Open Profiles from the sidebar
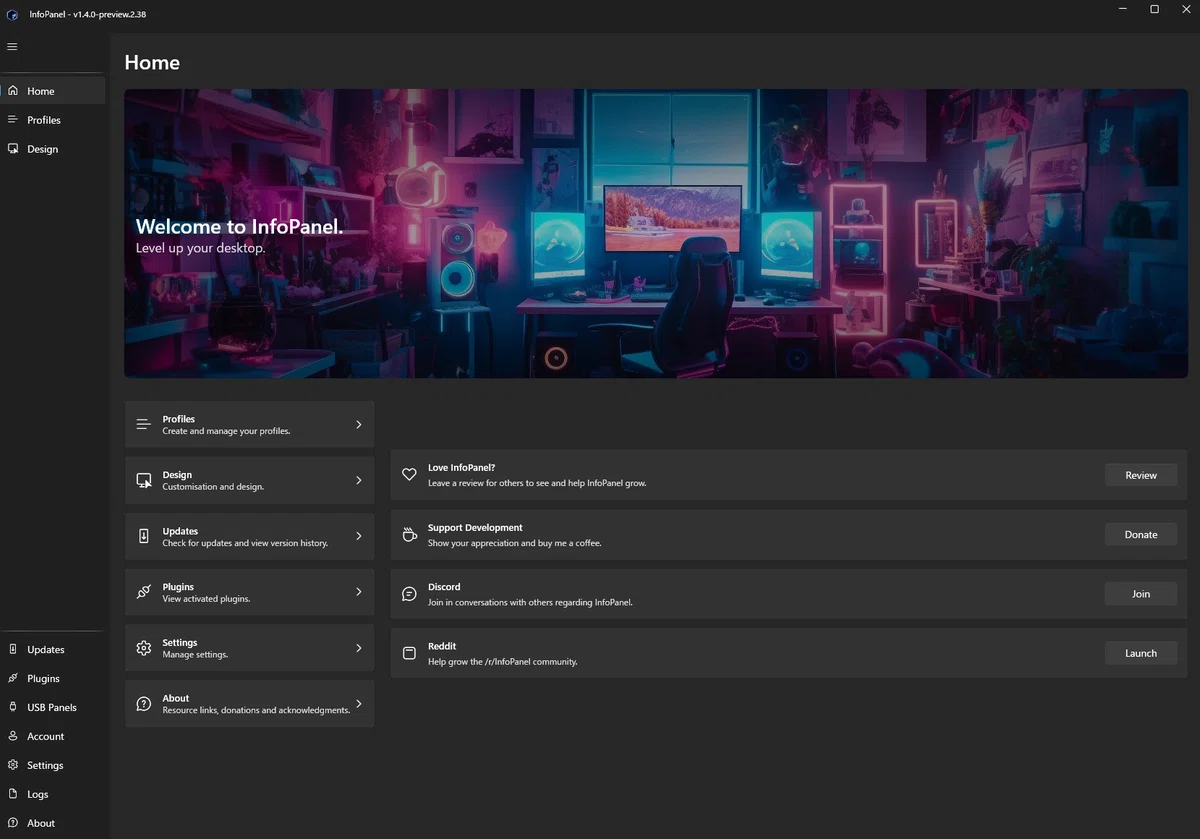Image resolution: width=1200 pixels, height=839 pixels. [52, 120]
